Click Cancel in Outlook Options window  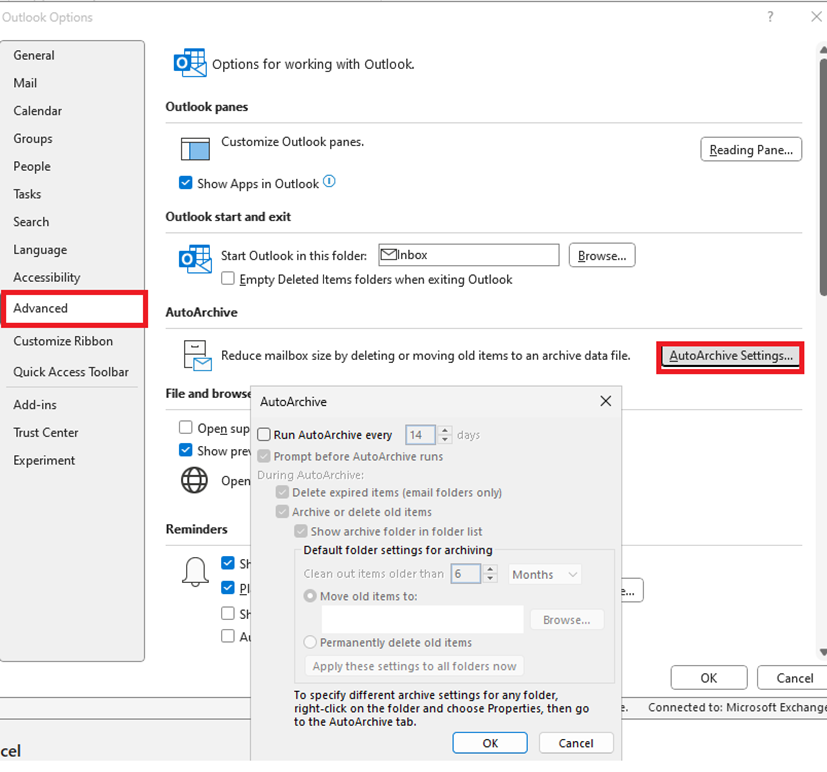[x=794, y=678]
